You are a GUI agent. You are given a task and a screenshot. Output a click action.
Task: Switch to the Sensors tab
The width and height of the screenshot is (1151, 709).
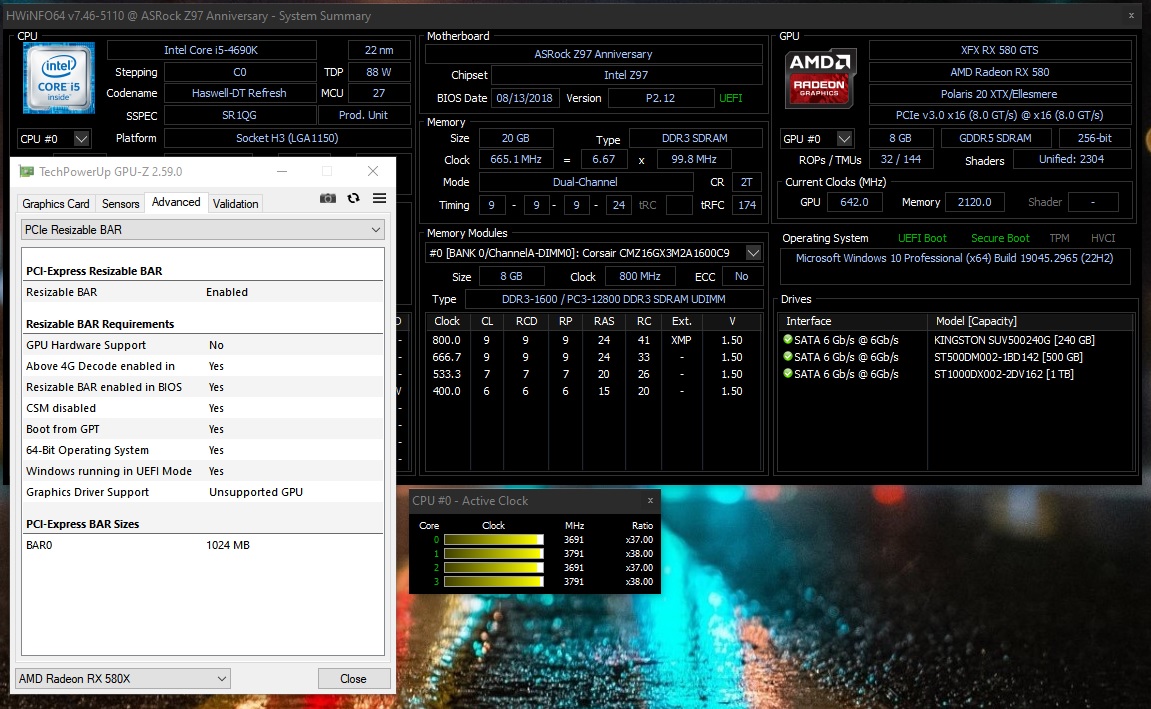[120, 203]
